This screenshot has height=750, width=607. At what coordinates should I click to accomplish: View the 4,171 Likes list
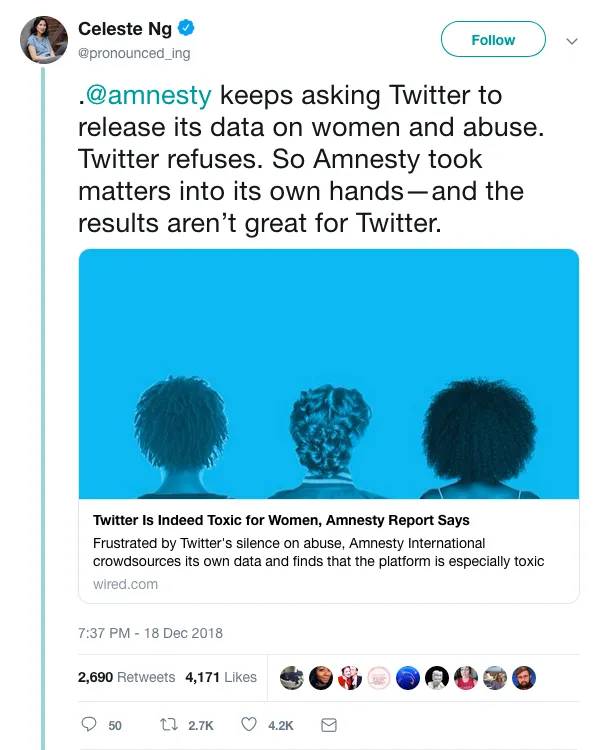pyautogui.click(x=221, y=677)
